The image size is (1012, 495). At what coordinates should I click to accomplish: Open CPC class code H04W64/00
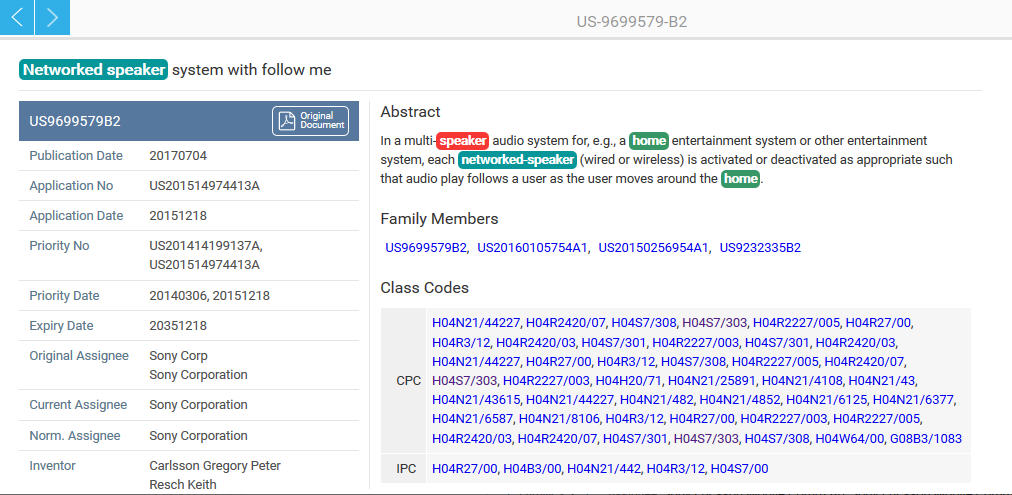tap(849, 438)
